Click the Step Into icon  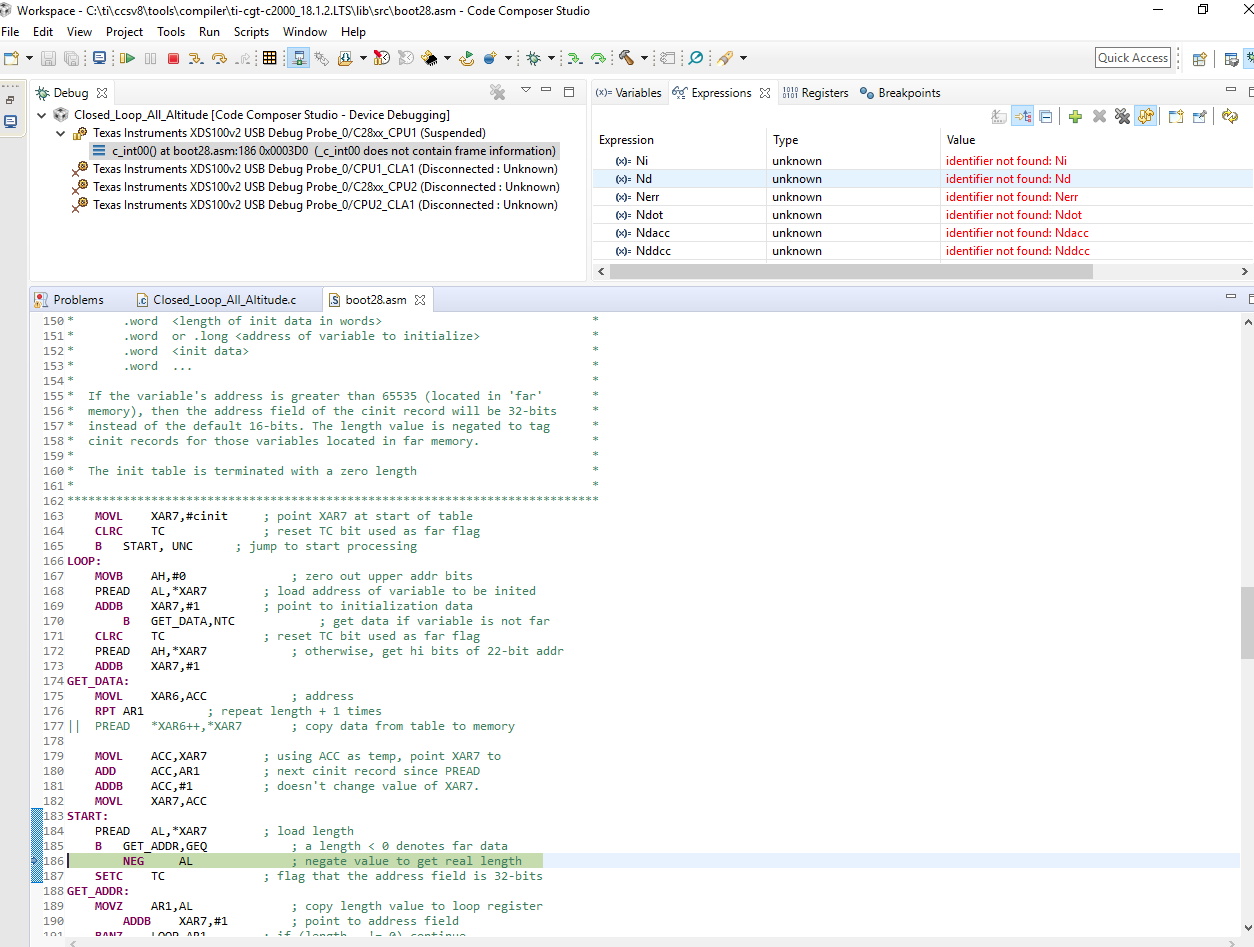click(195, 59)
